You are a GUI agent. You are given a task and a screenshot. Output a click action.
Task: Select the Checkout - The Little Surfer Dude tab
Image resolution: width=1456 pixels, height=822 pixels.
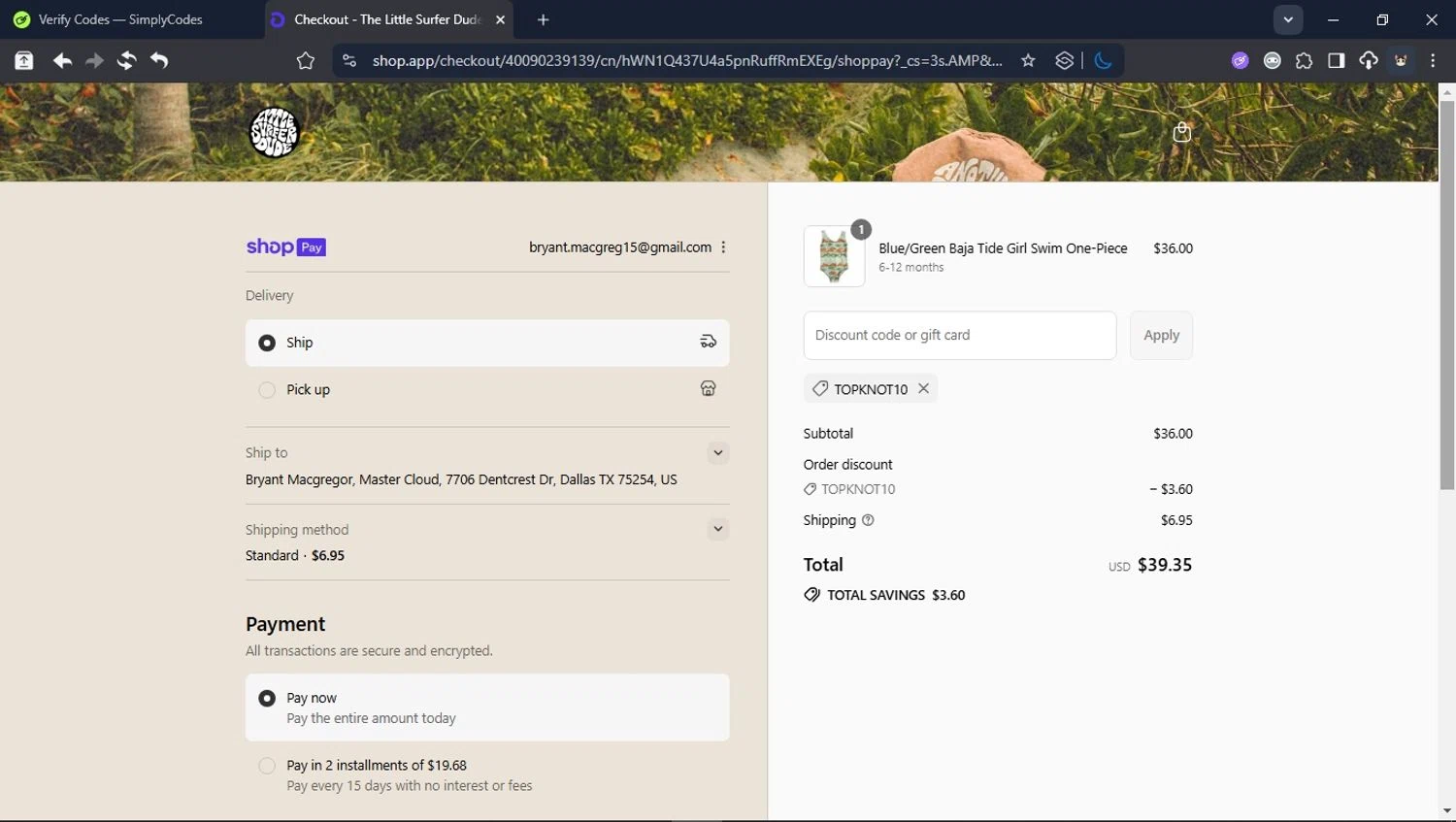(x=386, y=19)
